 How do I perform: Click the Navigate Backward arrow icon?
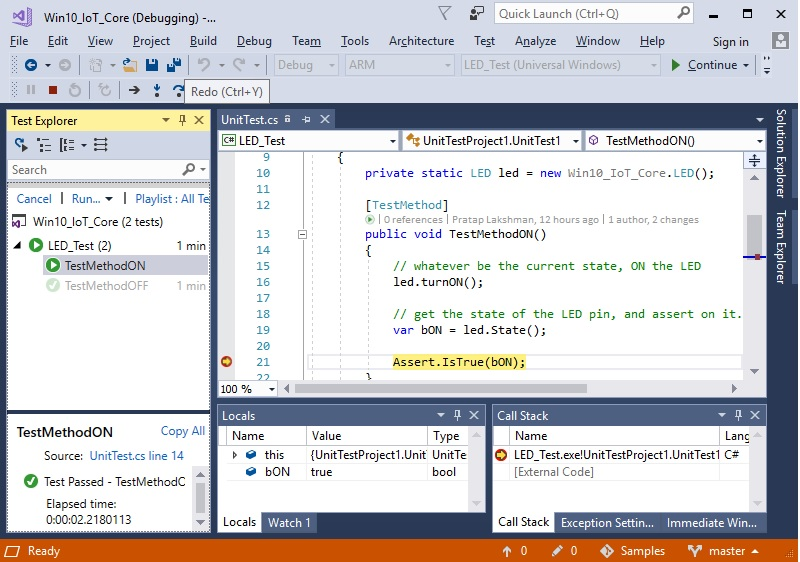coord(30,65)
